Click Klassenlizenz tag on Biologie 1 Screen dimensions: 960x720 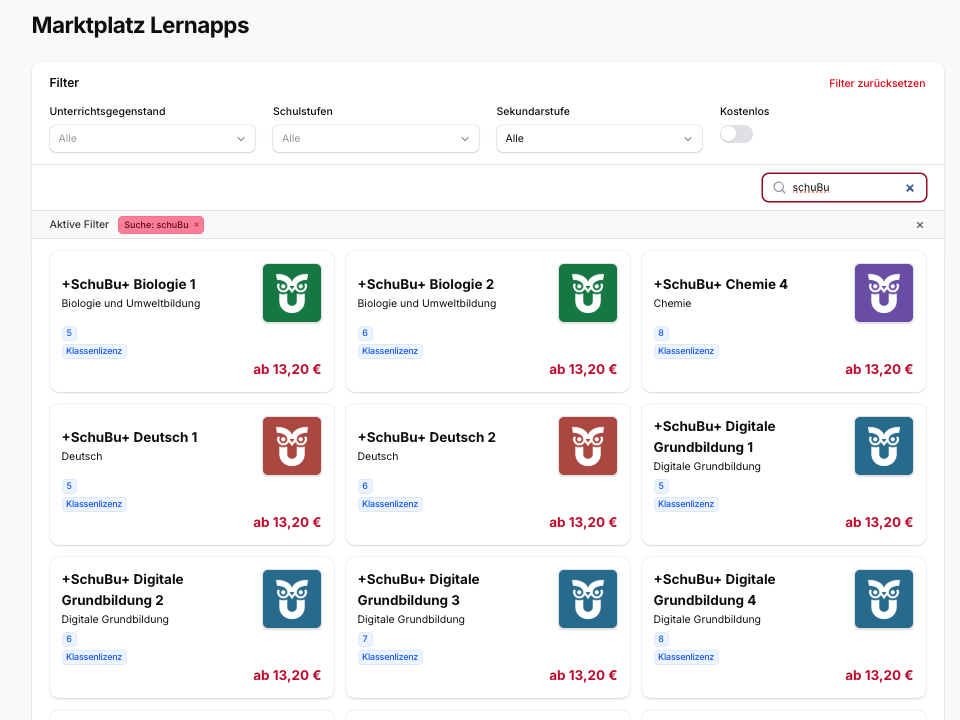(x=94, y=351)
